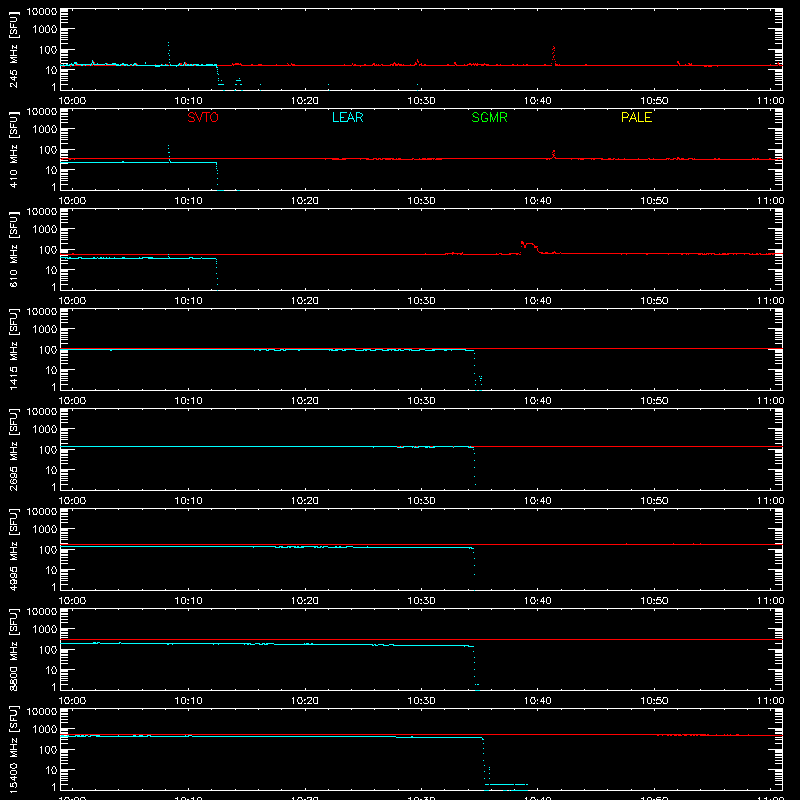The width and height of the screenshot is (800, 800).
Task: Click the cyan spike near 10:08 in 410 MHz plot
Action: click(169, 153)
